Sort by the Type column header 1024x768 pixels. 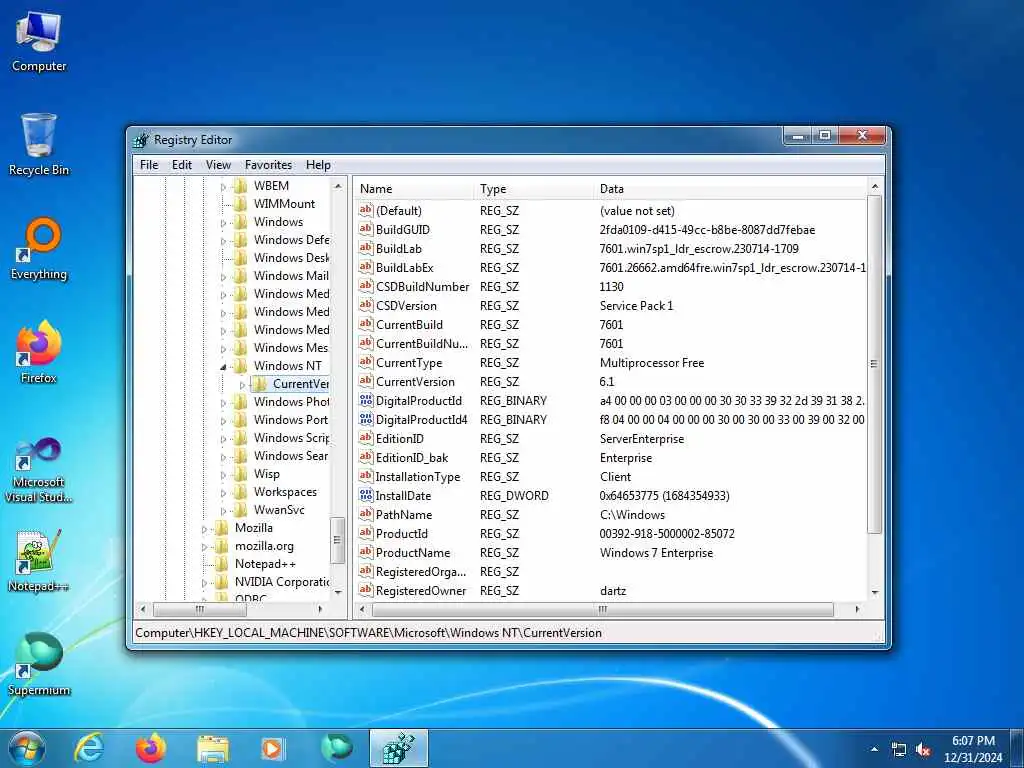tap(534, 189)
